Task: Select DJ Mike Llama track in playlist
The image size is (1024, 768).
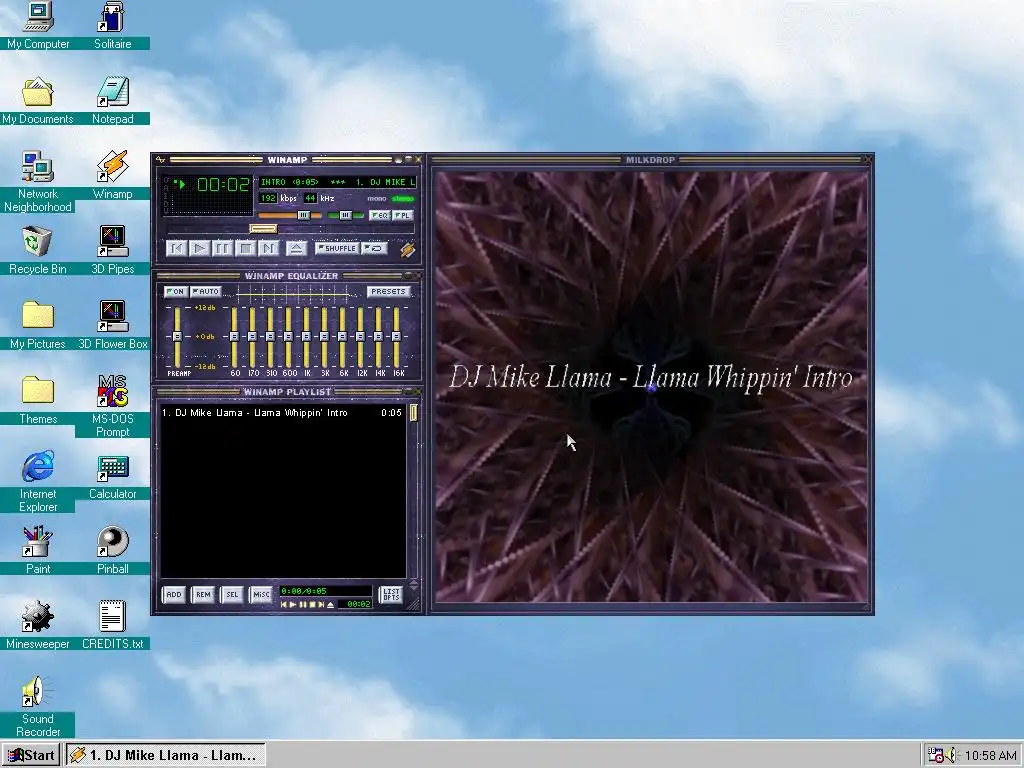Action: tap(282, 413)
